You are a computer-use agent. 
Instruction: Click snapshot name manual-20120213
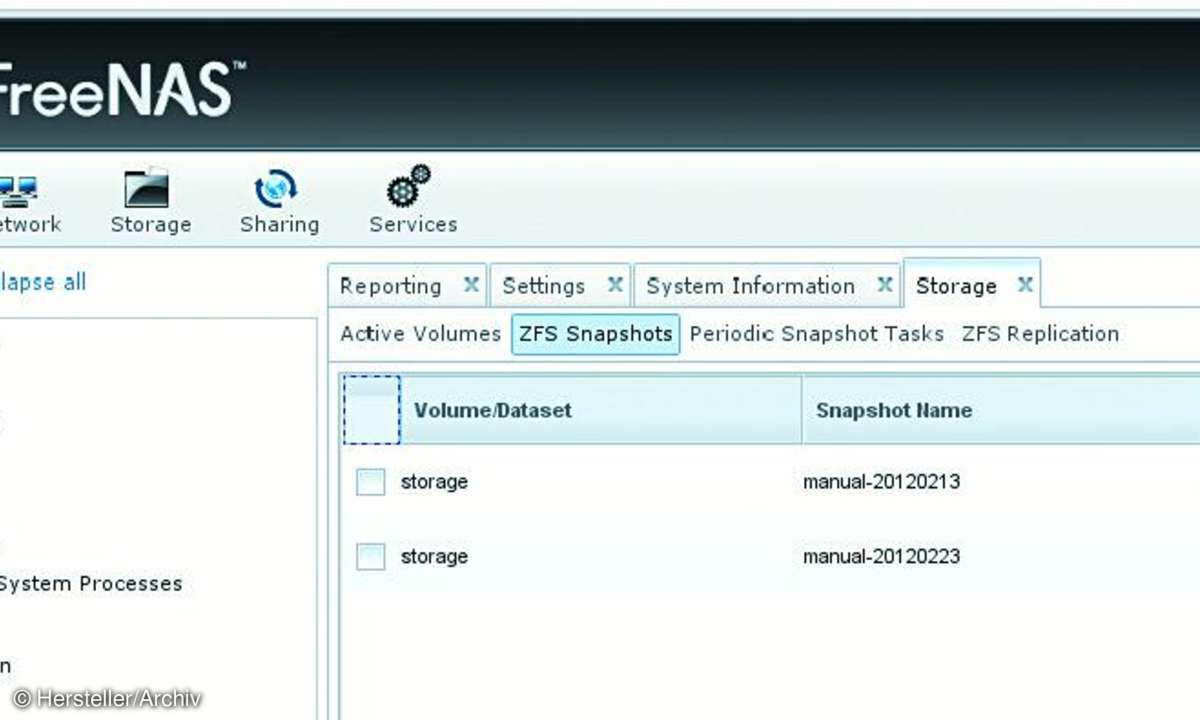coord(881,482)
